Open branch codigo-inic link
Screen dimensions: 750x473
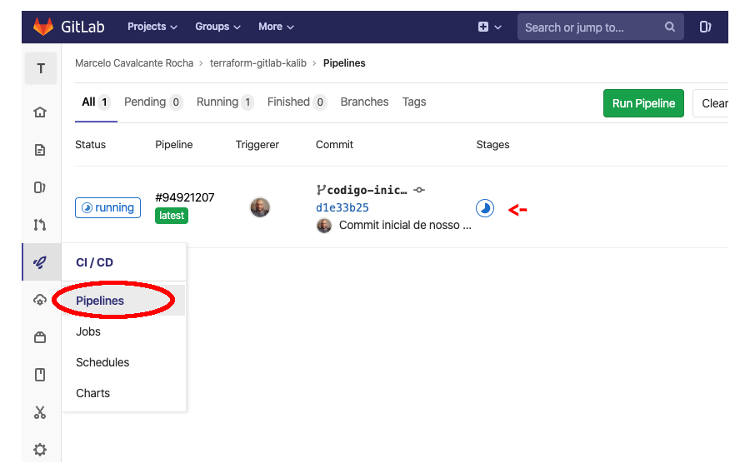click(367, 190)
